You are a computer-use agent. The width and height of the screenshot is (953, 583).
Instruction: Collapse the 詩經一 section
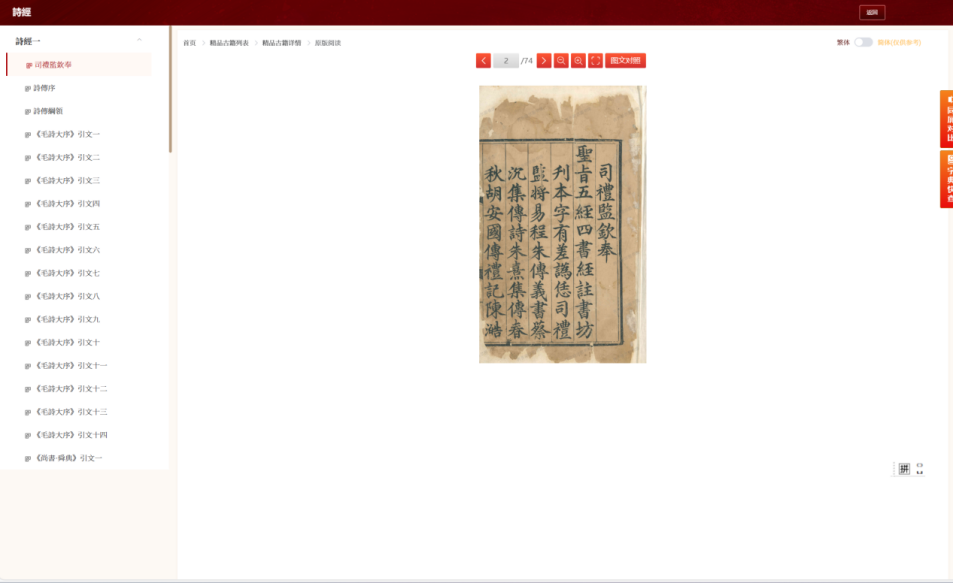click(x=139, y=40)
